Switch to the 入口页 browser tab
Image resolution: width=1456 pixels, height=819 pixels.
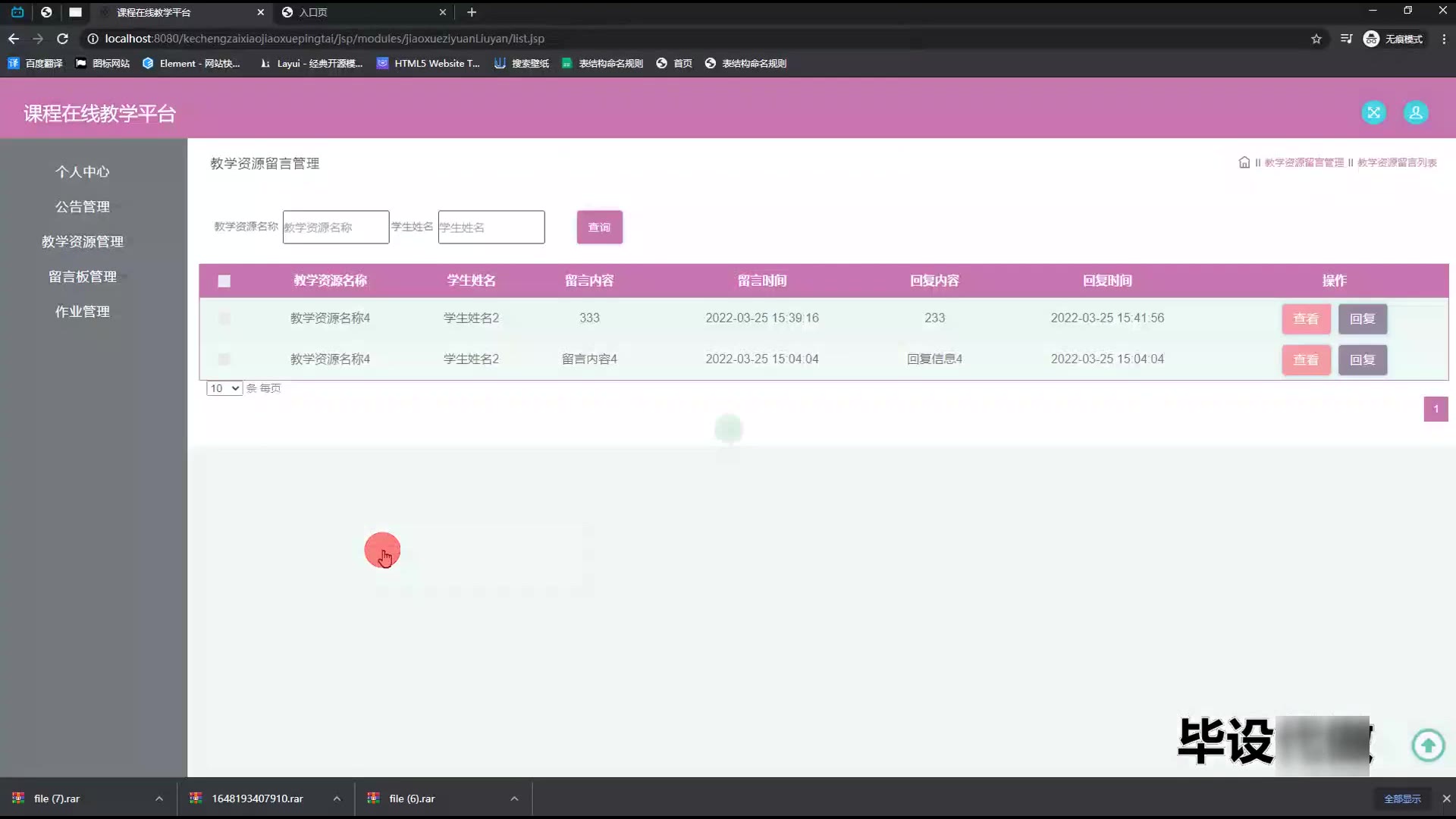(x=364, y=12)
